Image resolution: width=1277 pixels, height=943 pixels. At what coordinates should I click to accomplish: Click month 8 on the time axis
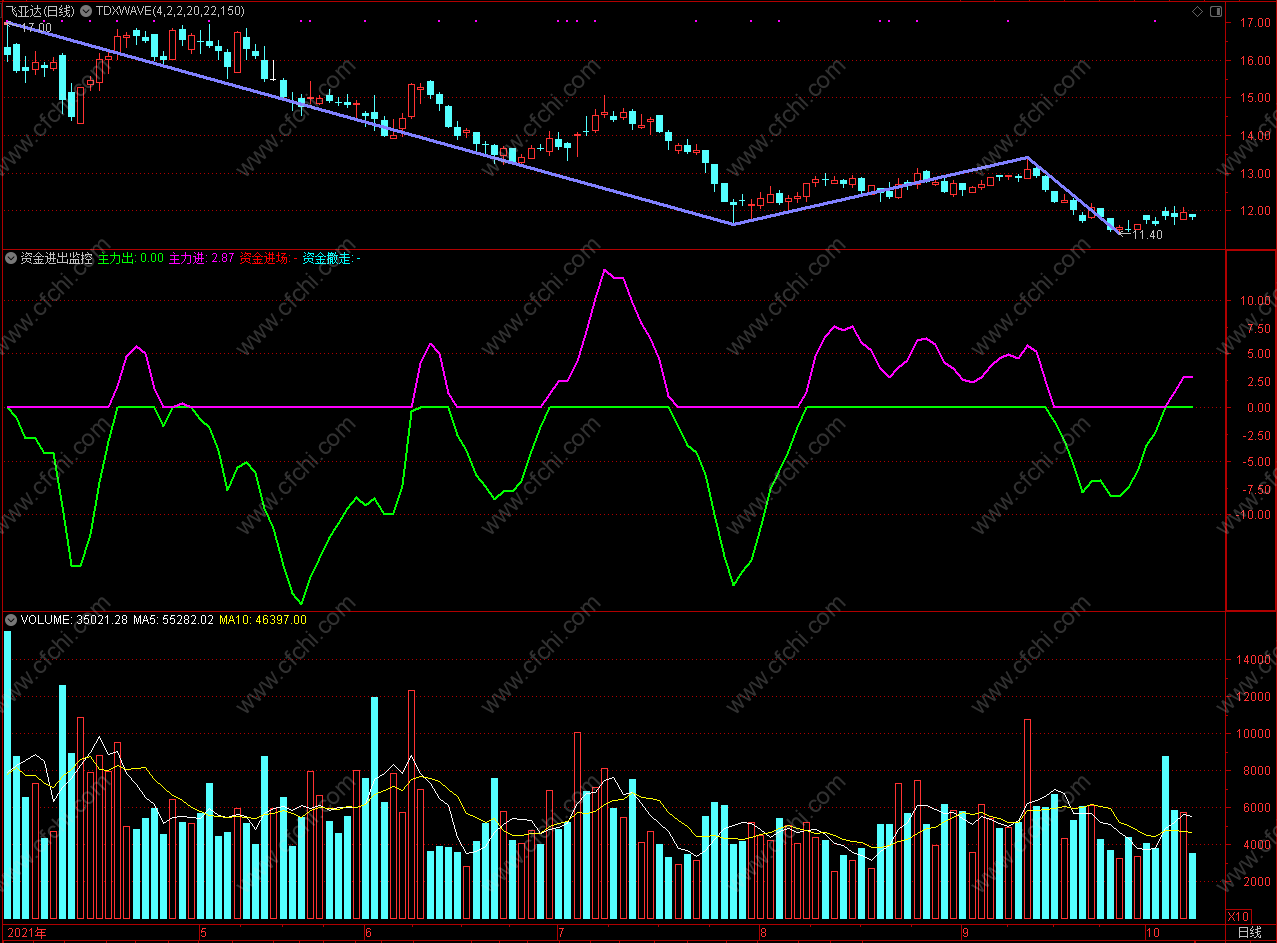coord(762,932)
